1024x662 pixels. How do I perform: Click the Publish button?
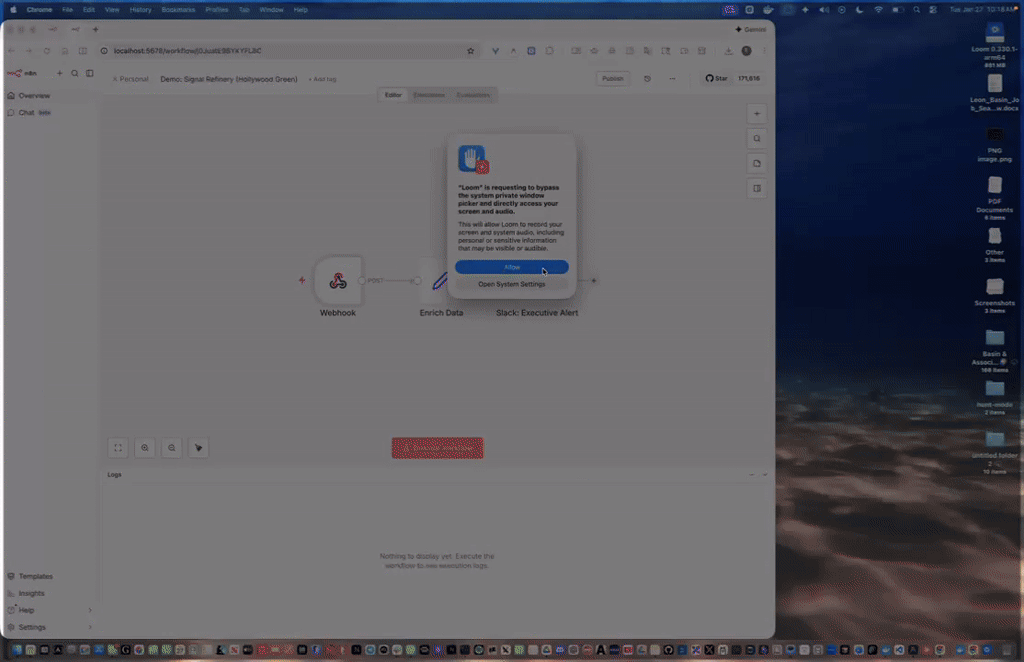tap(612, 78)
